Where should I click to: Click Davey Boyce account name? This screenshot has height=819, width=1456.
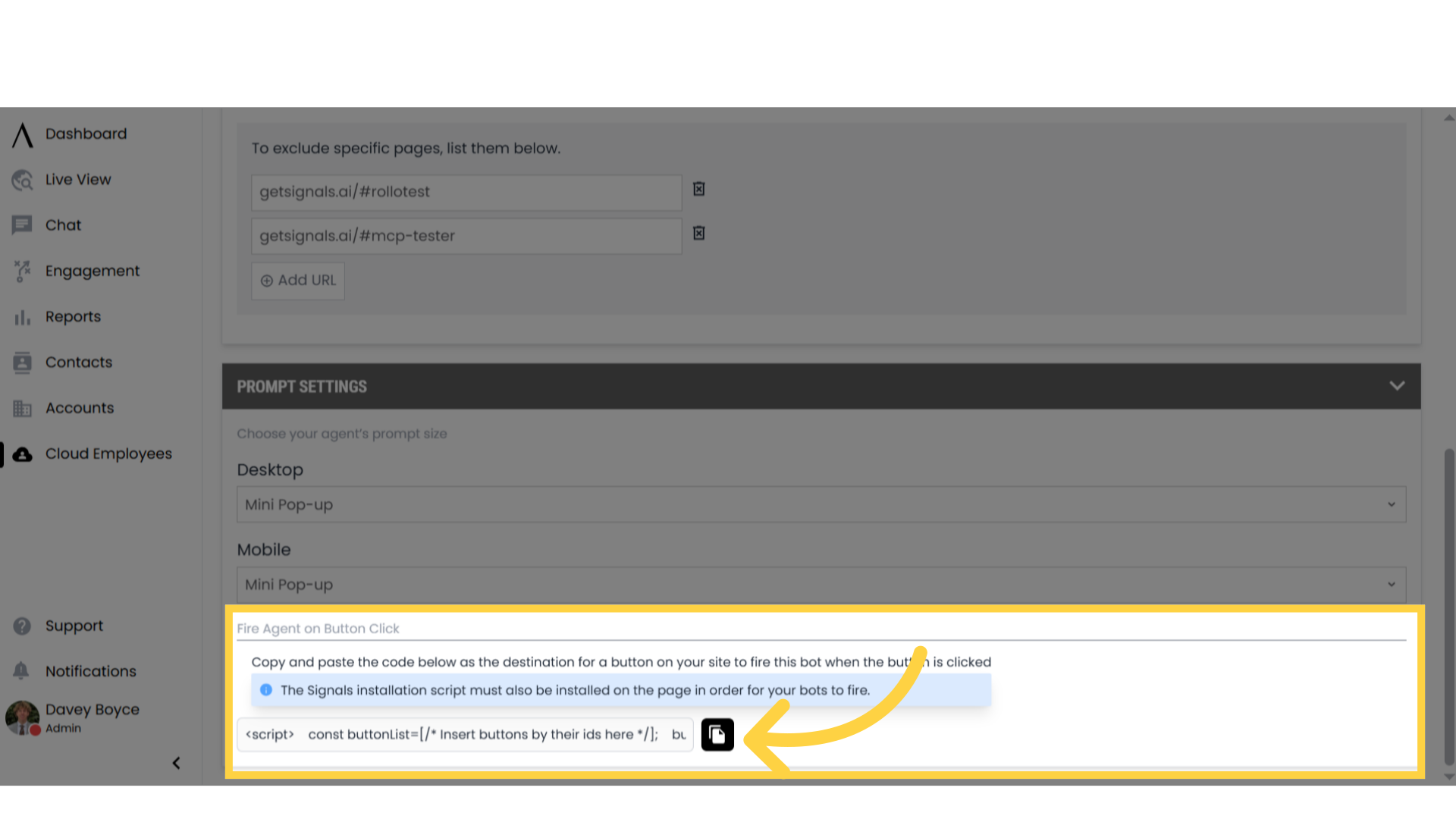[93, 710]
